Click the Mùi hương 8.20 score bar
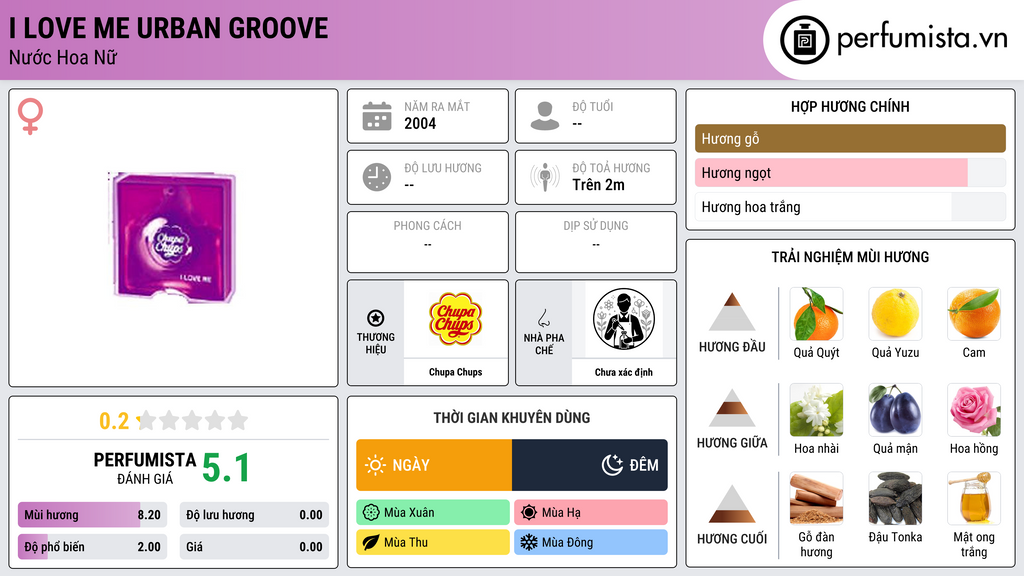 coord(92,515)
